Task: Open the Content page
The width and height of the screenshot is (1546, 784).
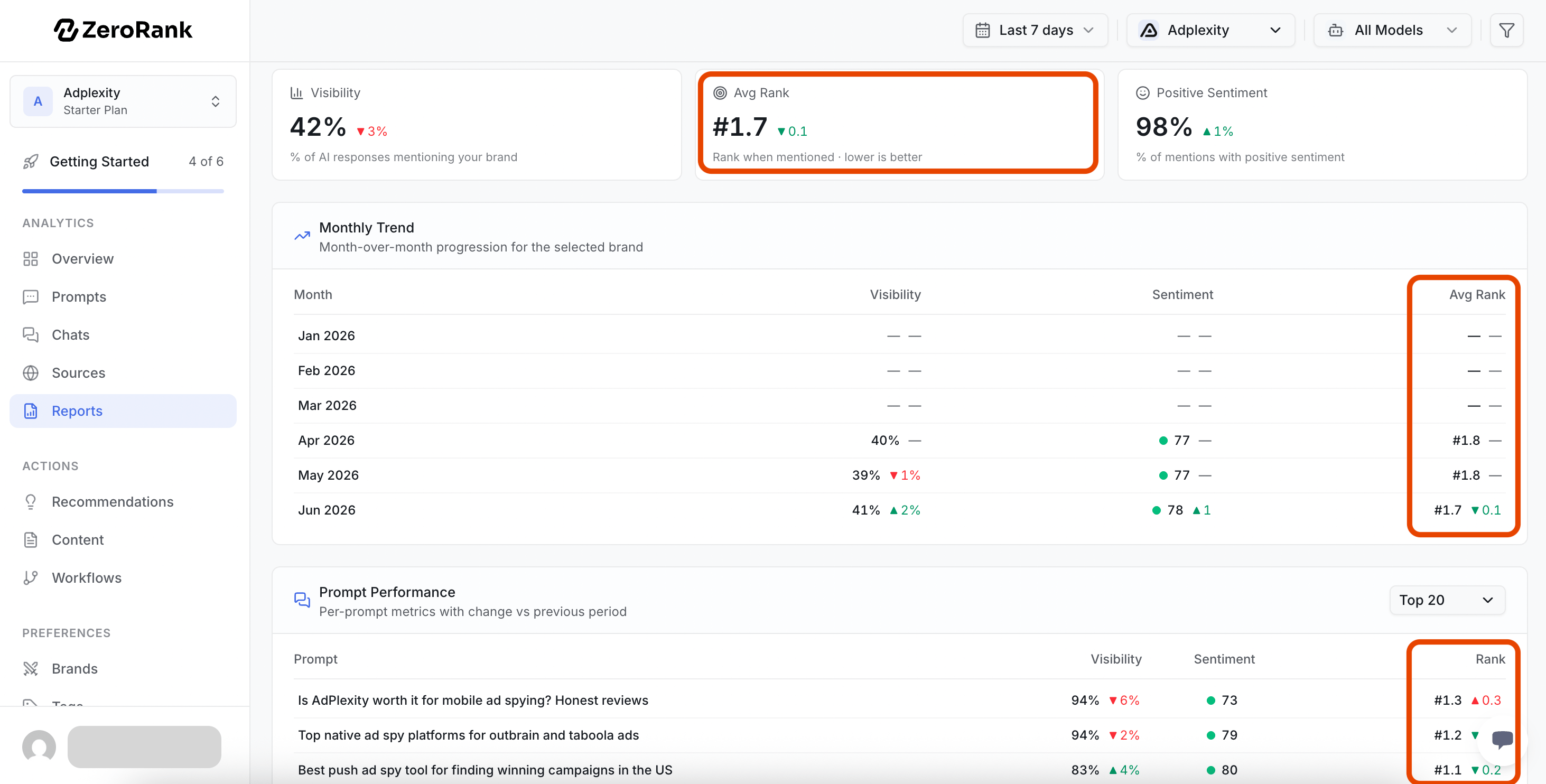Action: point(123,540)
